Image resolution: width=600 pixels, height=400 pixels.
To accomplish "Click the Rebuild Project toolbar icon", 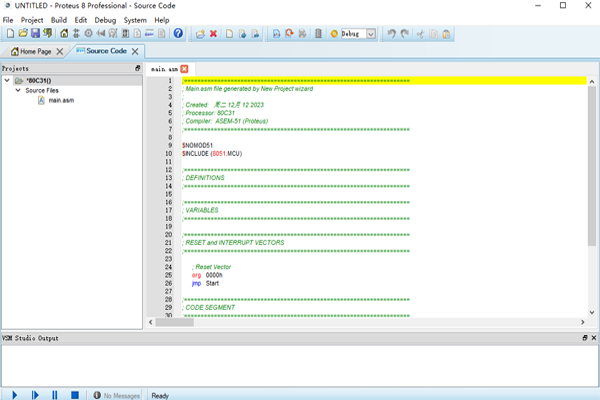I will coord(289,34).
